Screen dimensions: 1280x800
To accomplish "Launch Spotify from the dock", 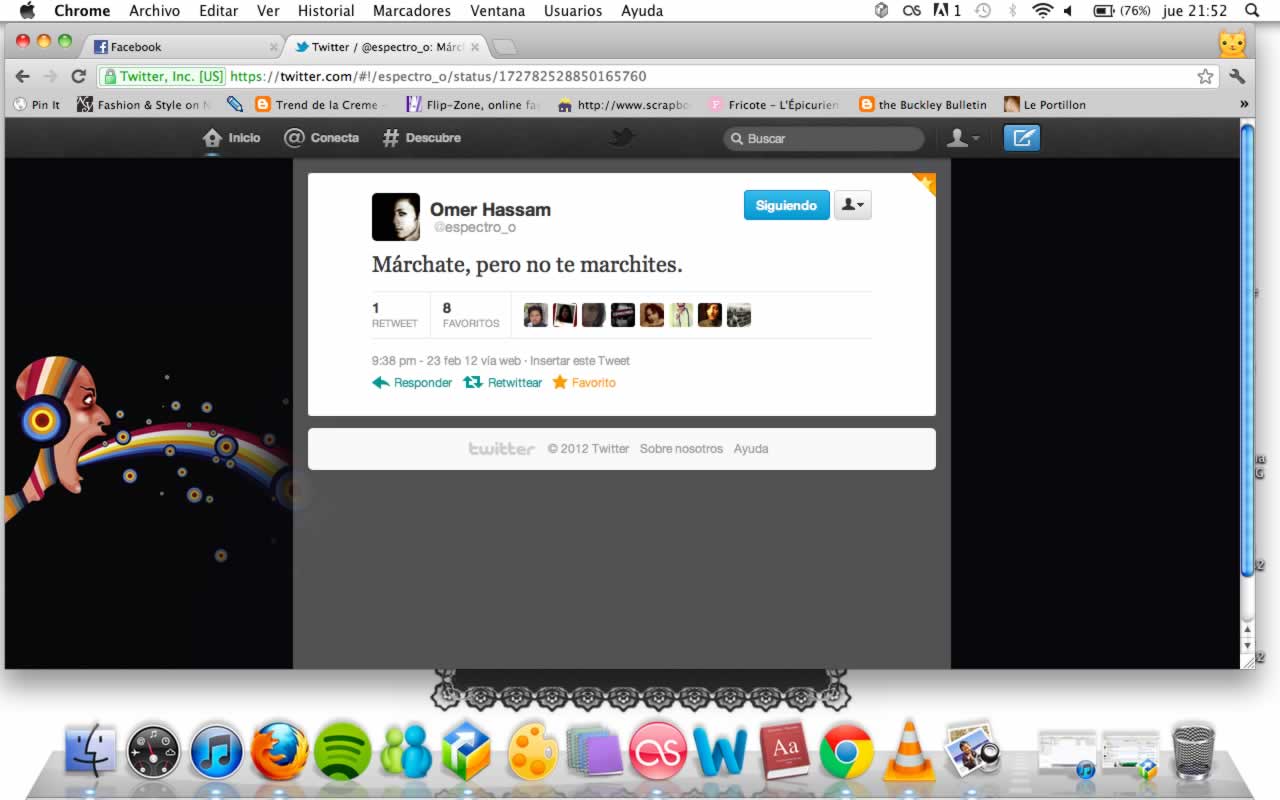I will (x=342, y=752).
